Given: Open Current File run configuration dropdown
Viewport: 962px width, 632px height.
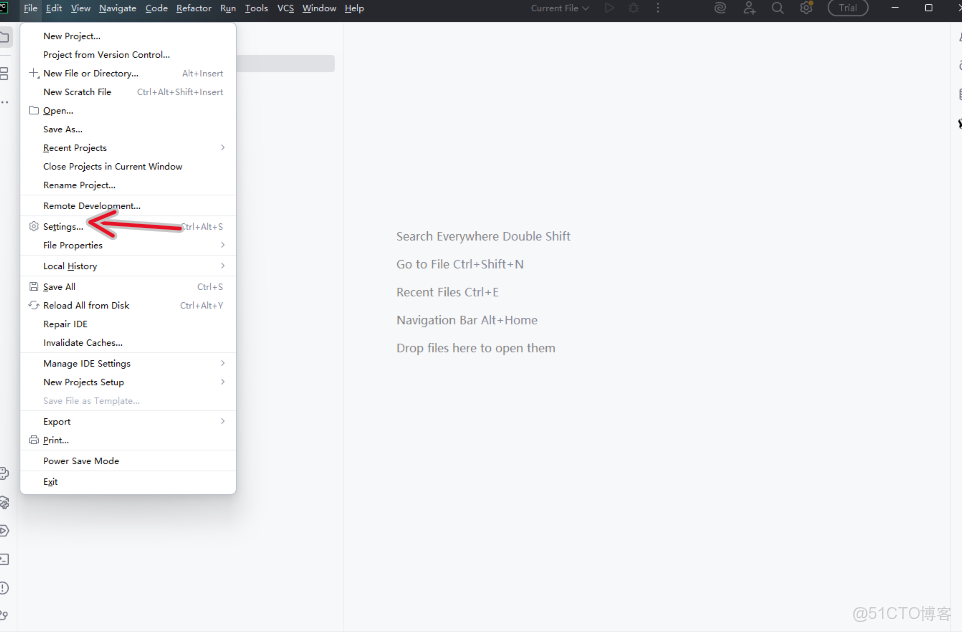Looking at the screenshot, I should point(560,8).
